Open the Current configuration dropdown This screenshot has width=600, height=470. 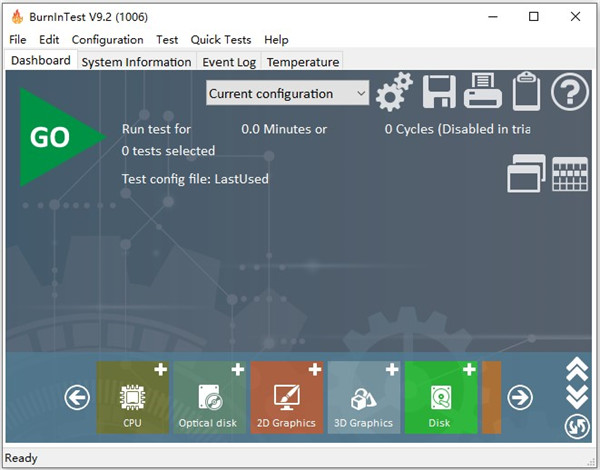coord(287,93)
